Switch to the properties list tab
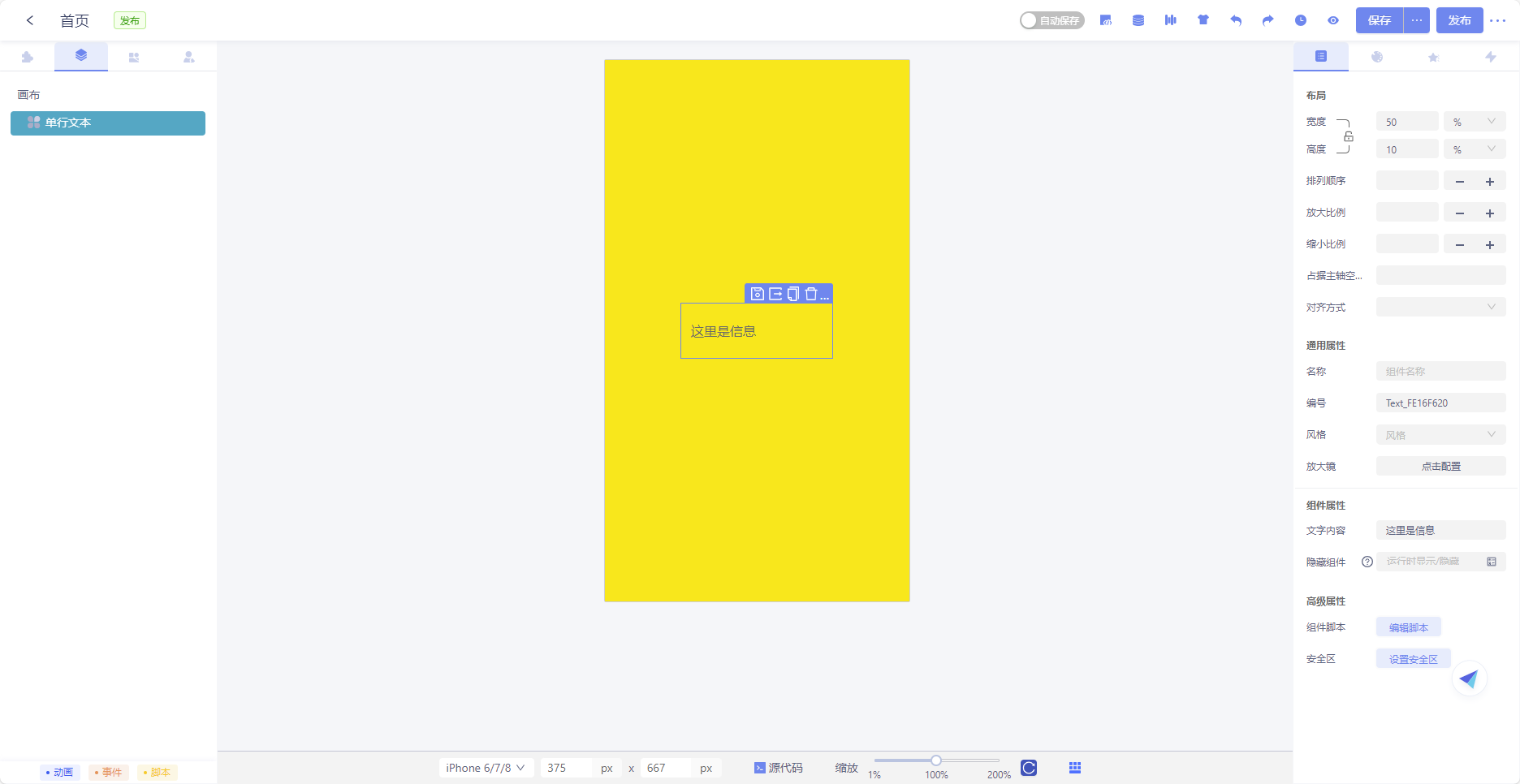The height and width of the screenshot is (784, 1520). click(x=1321, y=56)
